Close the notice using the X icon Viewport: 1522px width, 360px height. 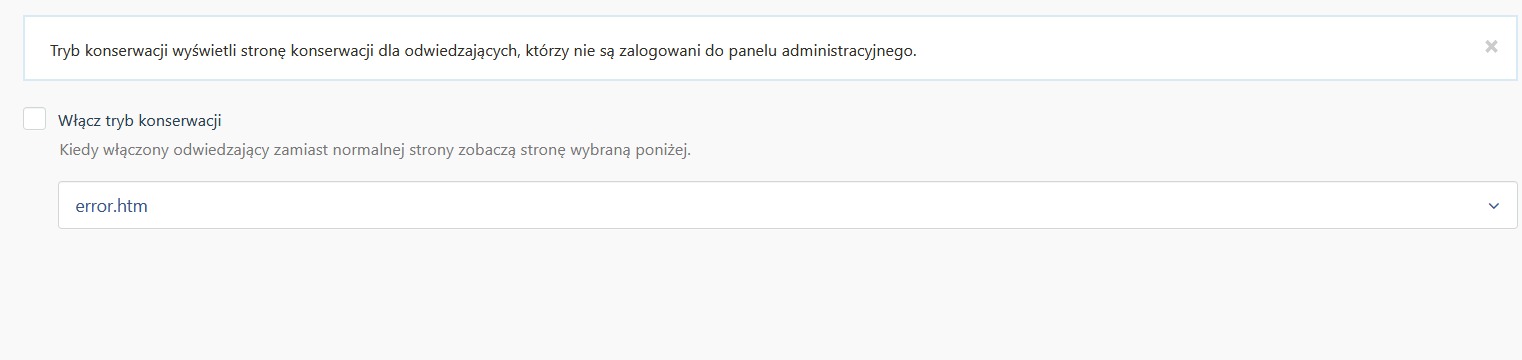tap(1491, 46)
